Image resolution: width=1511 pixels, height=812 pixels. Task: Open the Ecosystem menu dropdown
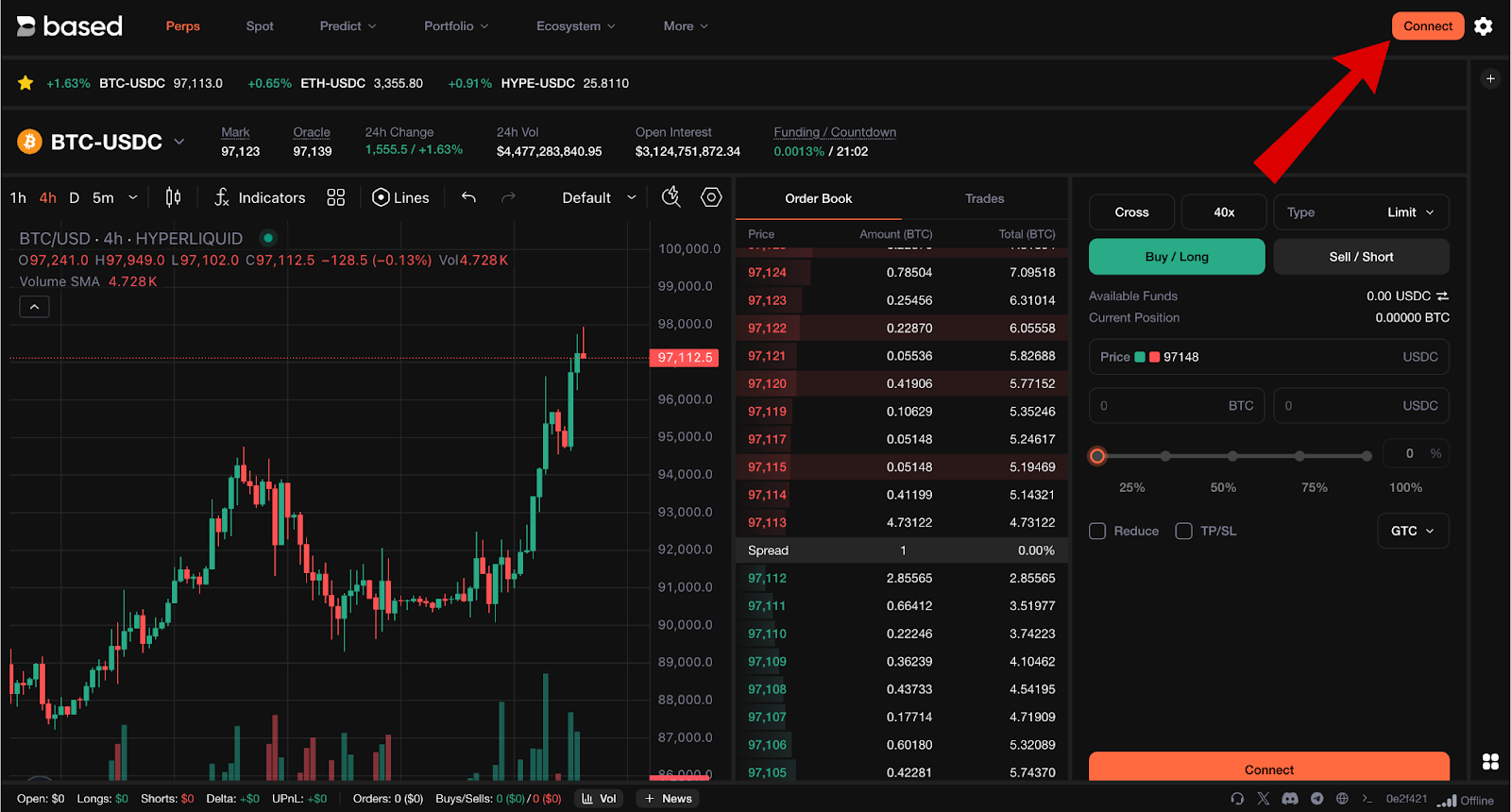(x=575, y=26)
